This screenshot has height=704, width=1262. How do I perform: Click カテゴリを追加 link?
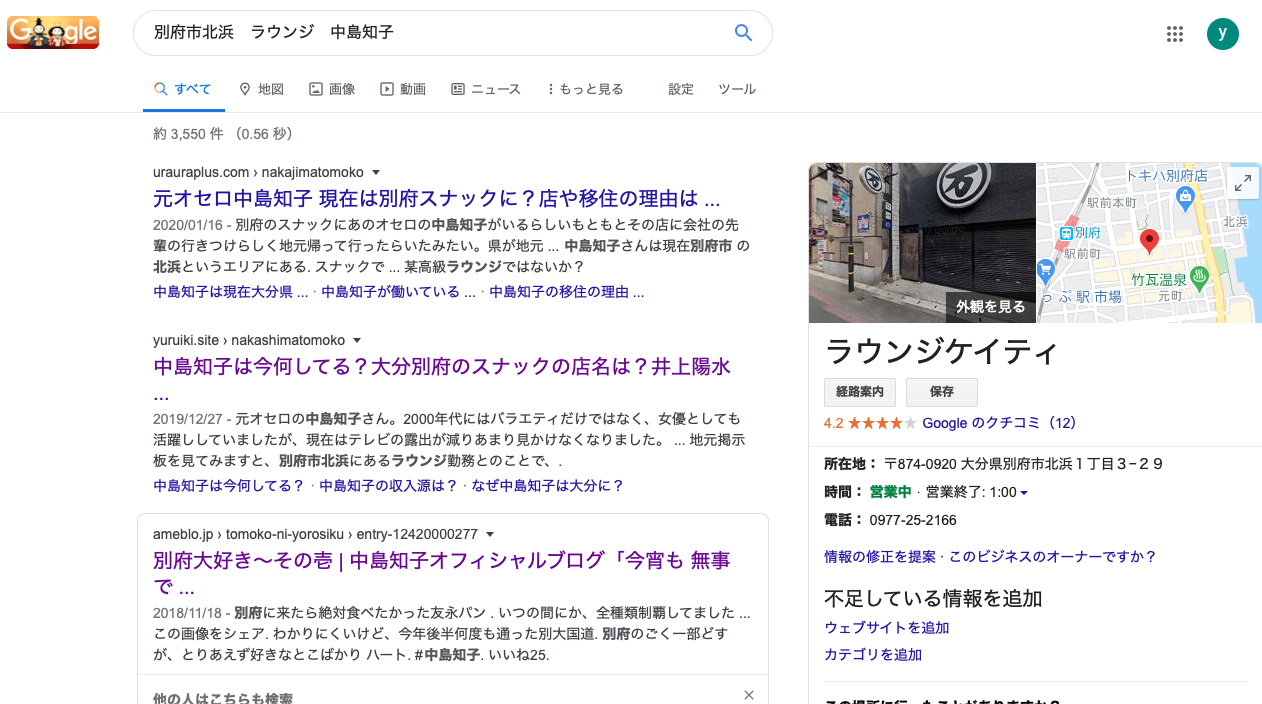(873, 655)
